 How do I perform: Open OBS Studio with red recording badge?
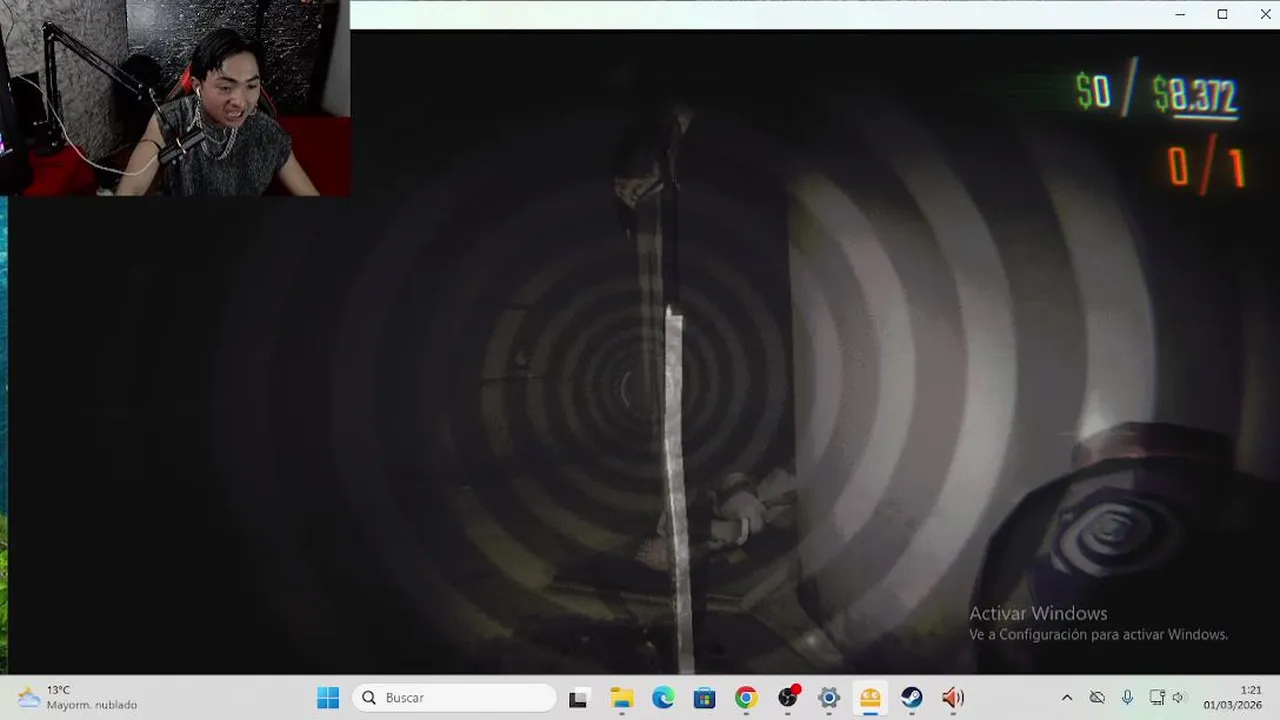[788, 698]
